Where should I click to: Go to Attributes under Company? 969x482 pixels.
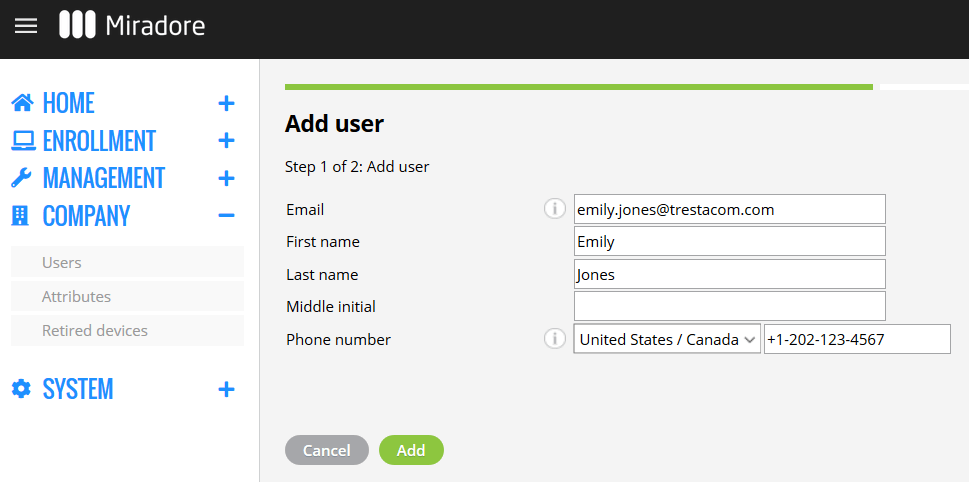click(x=127, y=296)
